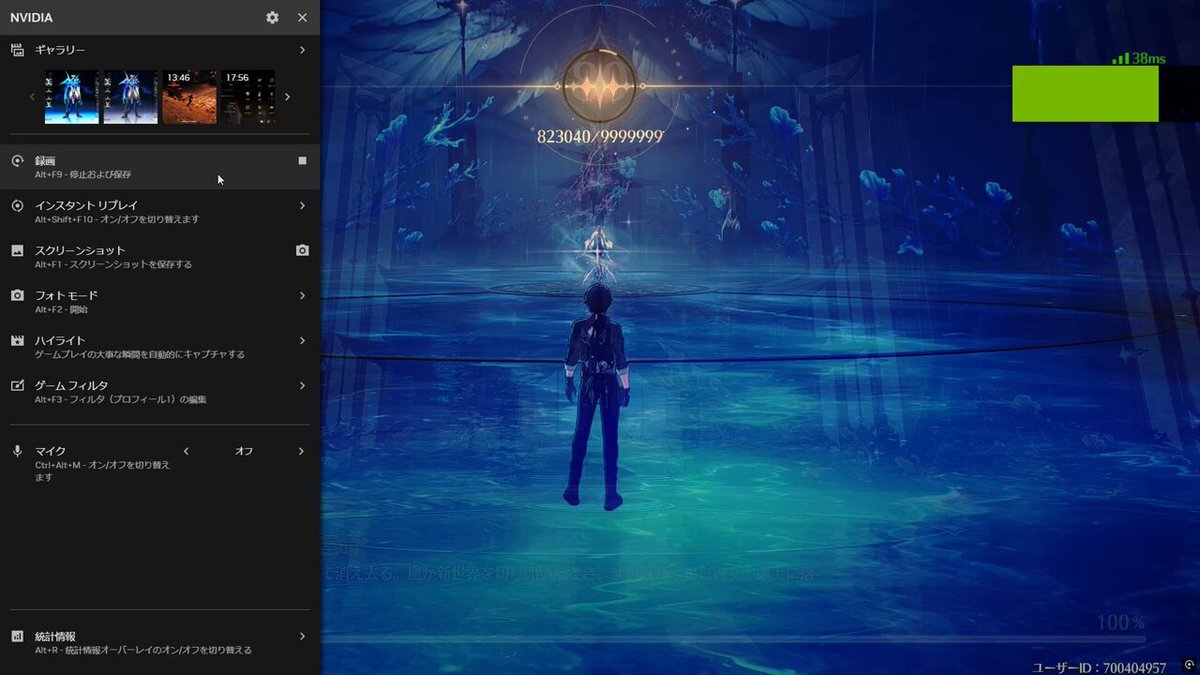This screenshot has height=675, width=1200.
Task: Click the 統計情報 bar chart icon
Action: (x=17, y=637)
